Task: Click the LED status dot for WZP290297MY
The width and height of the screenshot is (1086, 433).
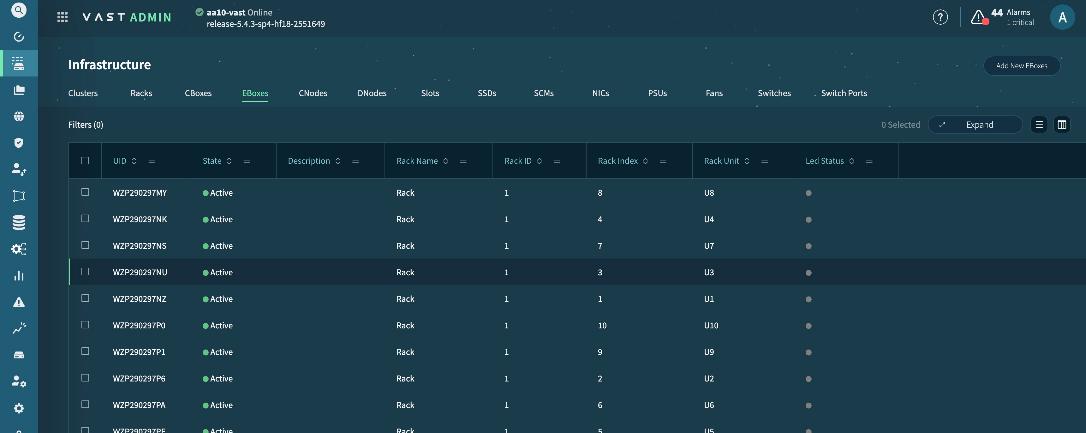Action: (x=809, y=193)
